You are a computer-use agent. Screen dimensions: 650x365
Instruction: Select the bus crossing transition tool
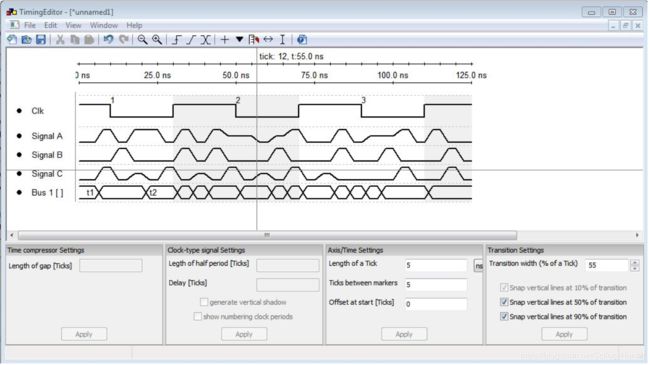point(206,39)
